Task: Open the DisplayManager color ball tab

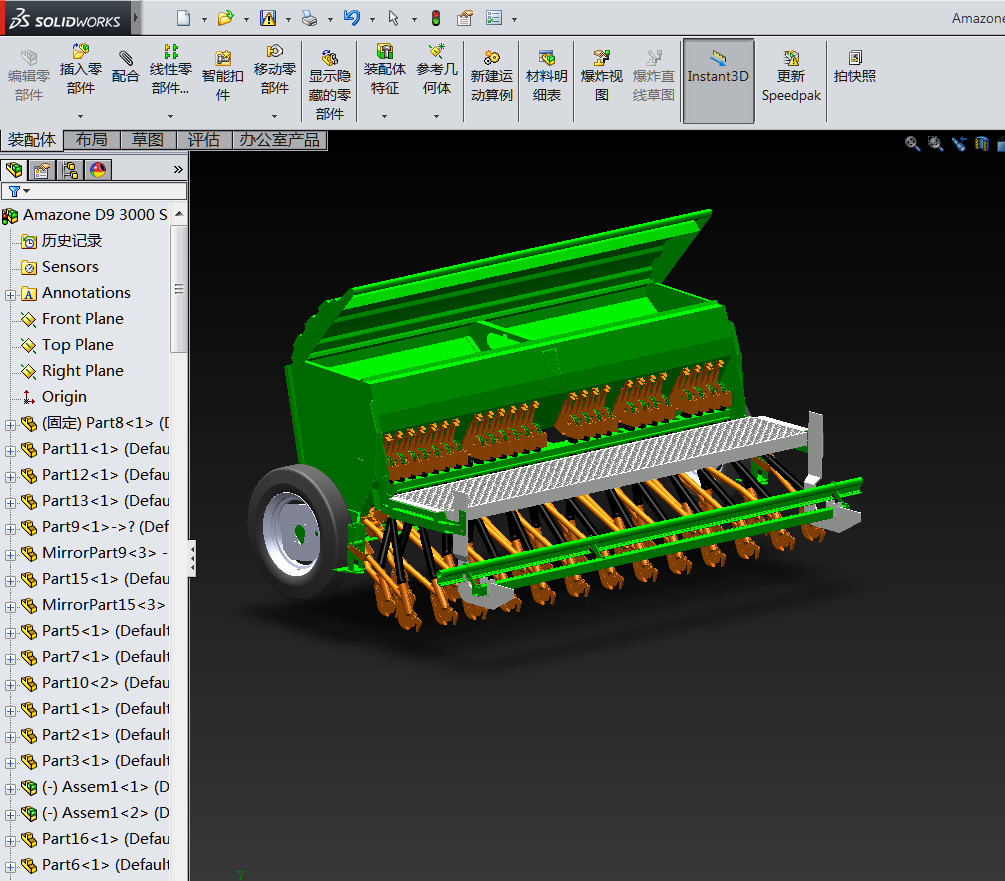Action: (x=97, y=170)
